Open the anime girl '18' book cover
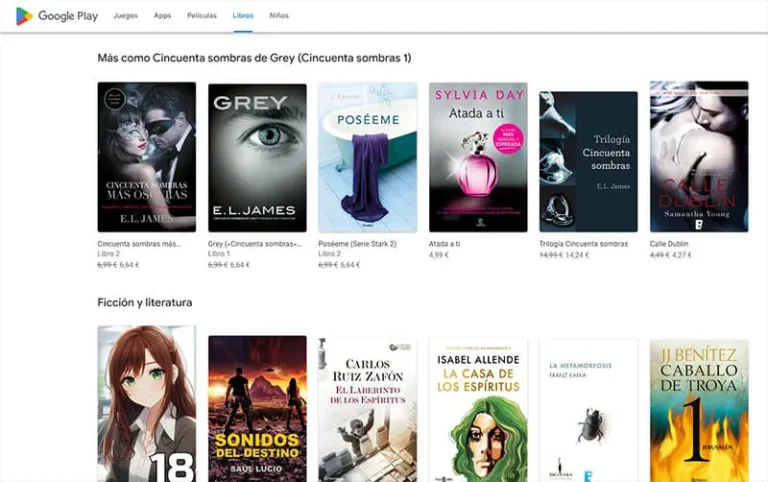Viewport: 768px width, 482px height. point(146,404)
